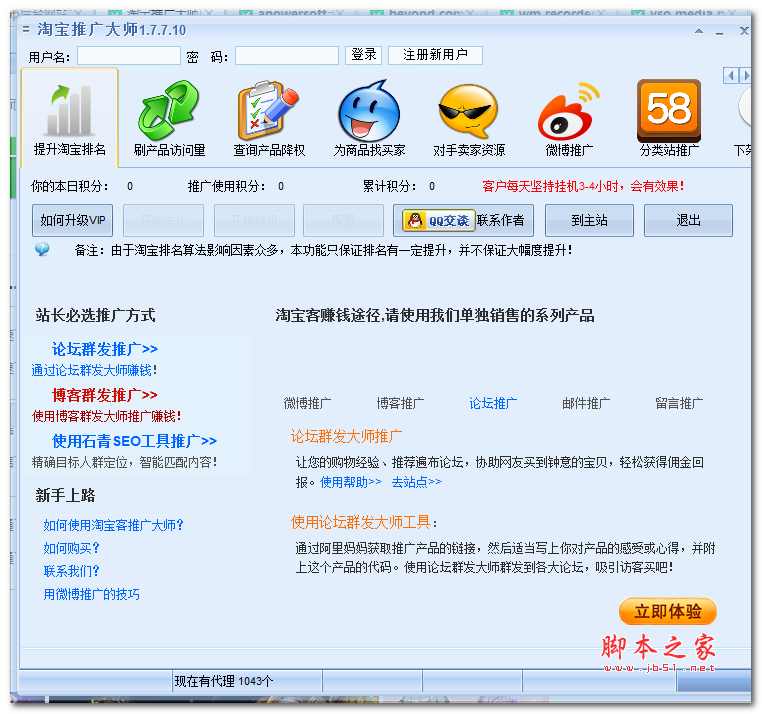
Task: Click the 累计积分 label
Action: pos(389,186)
